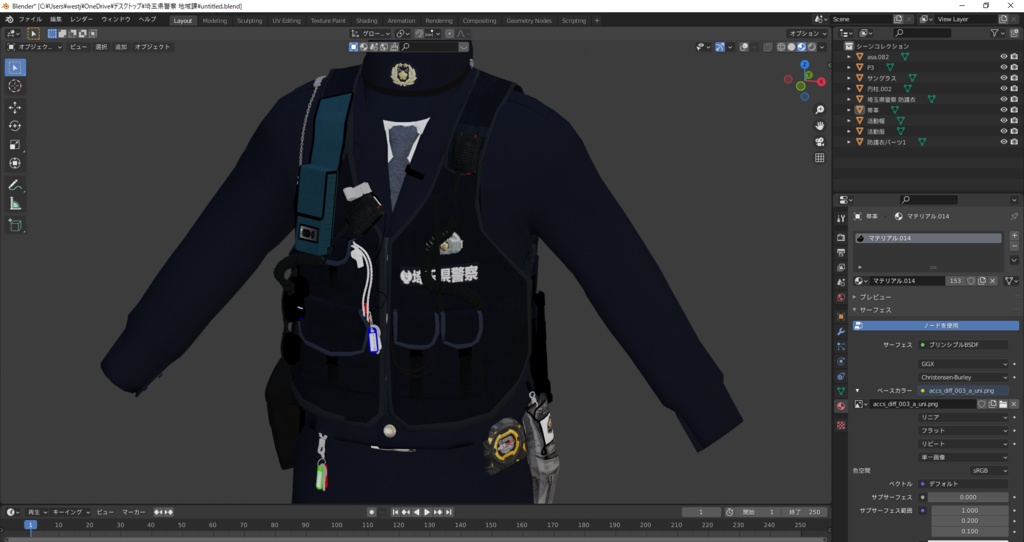
Task: Pin the properties editor context
Action: (x=1014, y=216)
